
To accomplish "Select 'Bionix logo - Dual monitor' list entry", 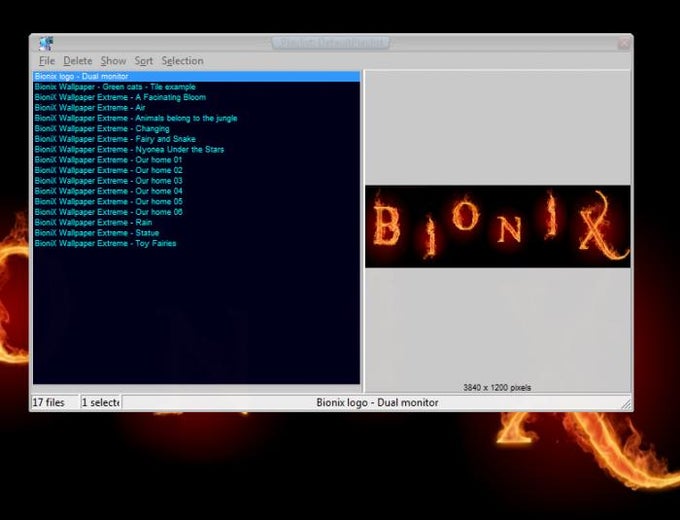I will (196, 76).
